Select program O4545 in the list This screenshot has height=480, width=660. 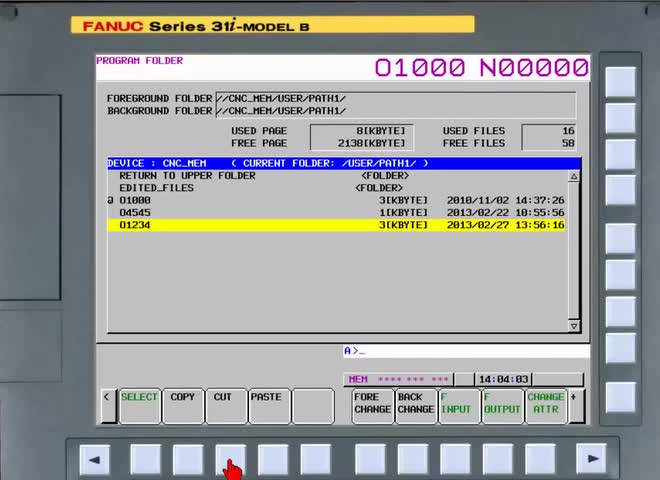pyautogui.click(x=337, y=213)
